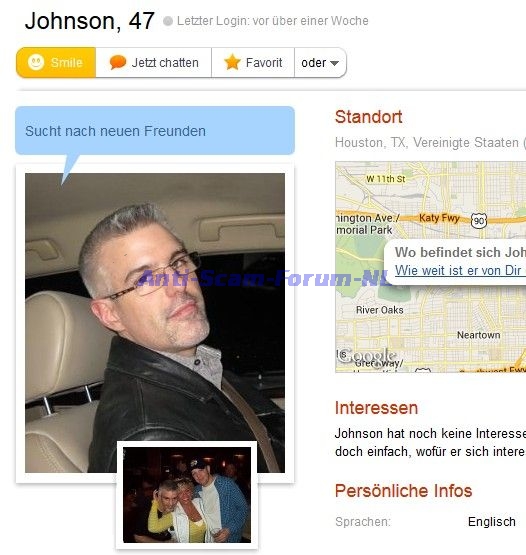Open the oder dropdown menu
The width and height of the screenshot is (526, 555).
(320, 63)
